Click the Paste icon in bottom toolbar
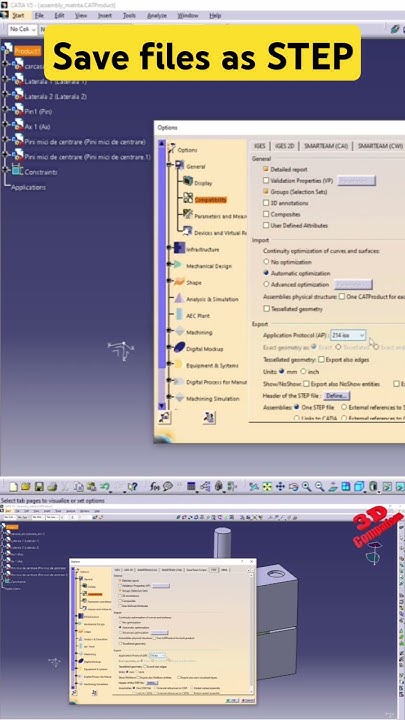This screenshot has width=405, height=720. click(x=91, y=486)
